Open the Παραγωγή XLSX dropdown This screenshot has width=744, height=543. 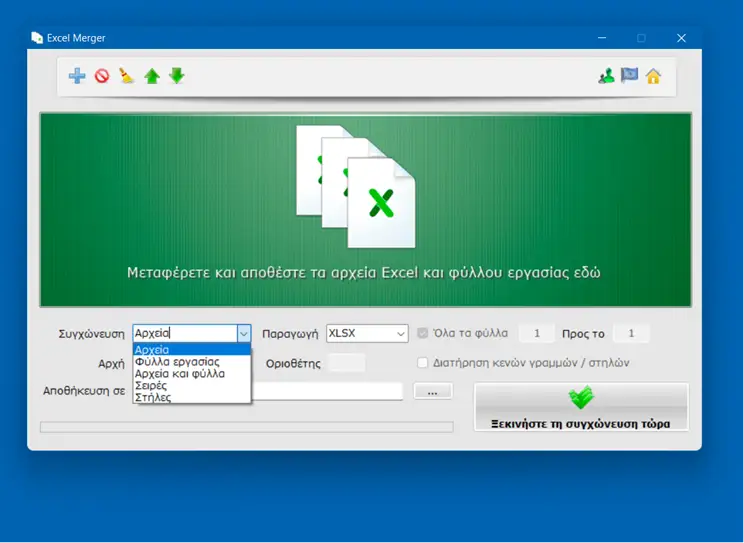(x=367, y=334)
